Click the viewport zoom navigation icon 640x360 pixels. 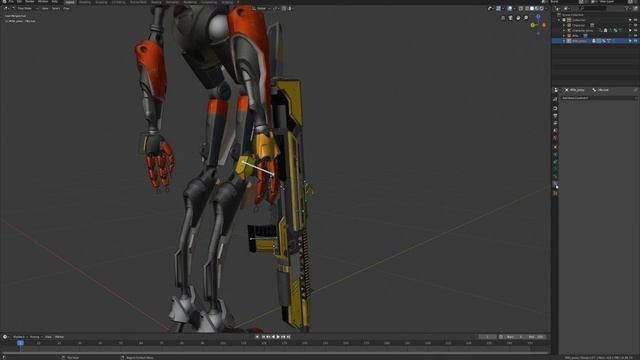[526, 18]
